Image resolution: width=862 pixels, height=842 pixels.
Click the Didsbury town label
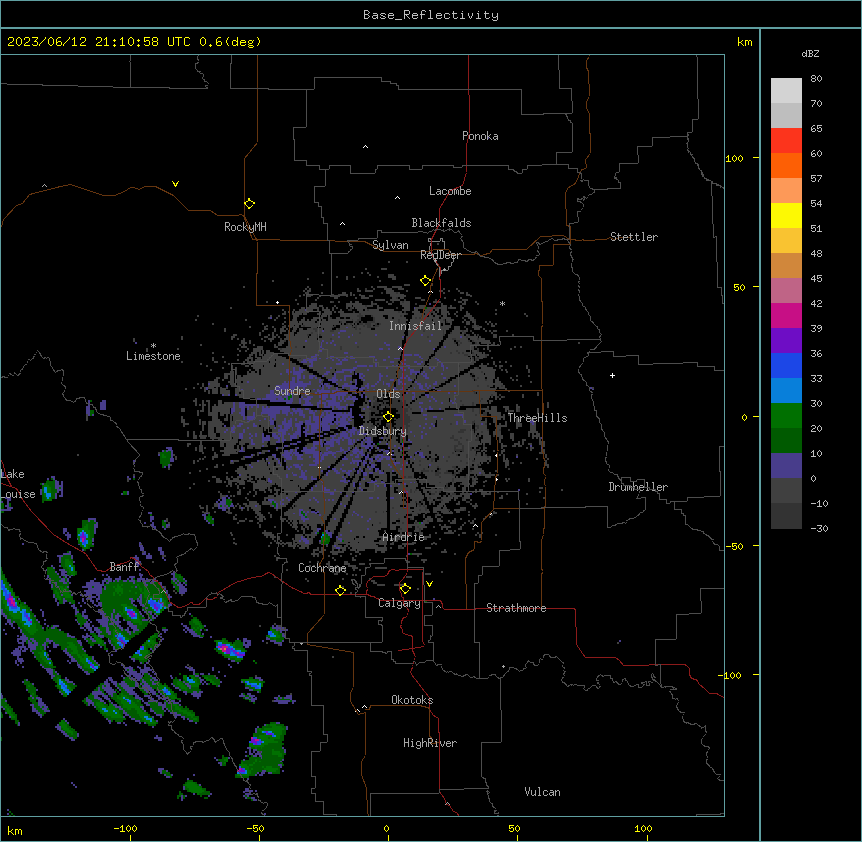click(x=383, y=431)
